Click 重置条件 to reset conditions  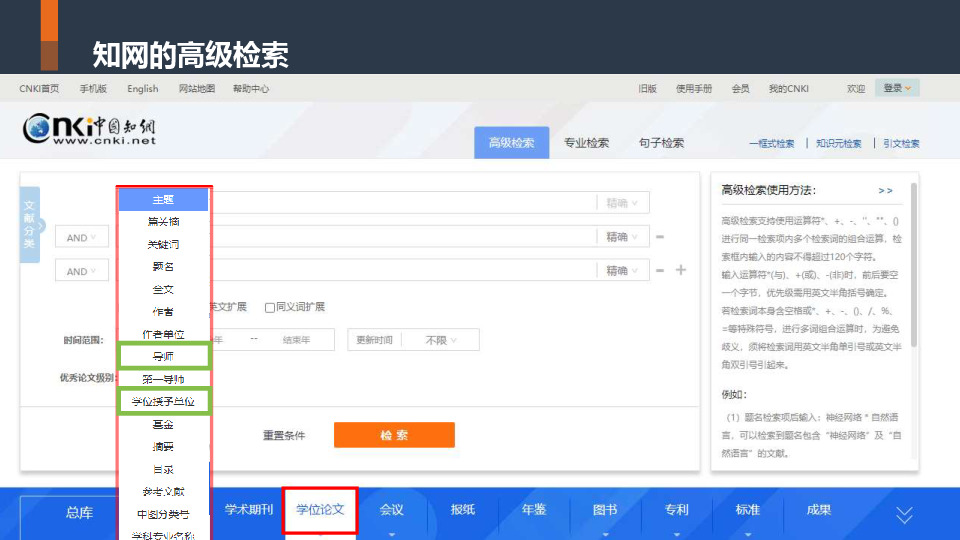284,435
